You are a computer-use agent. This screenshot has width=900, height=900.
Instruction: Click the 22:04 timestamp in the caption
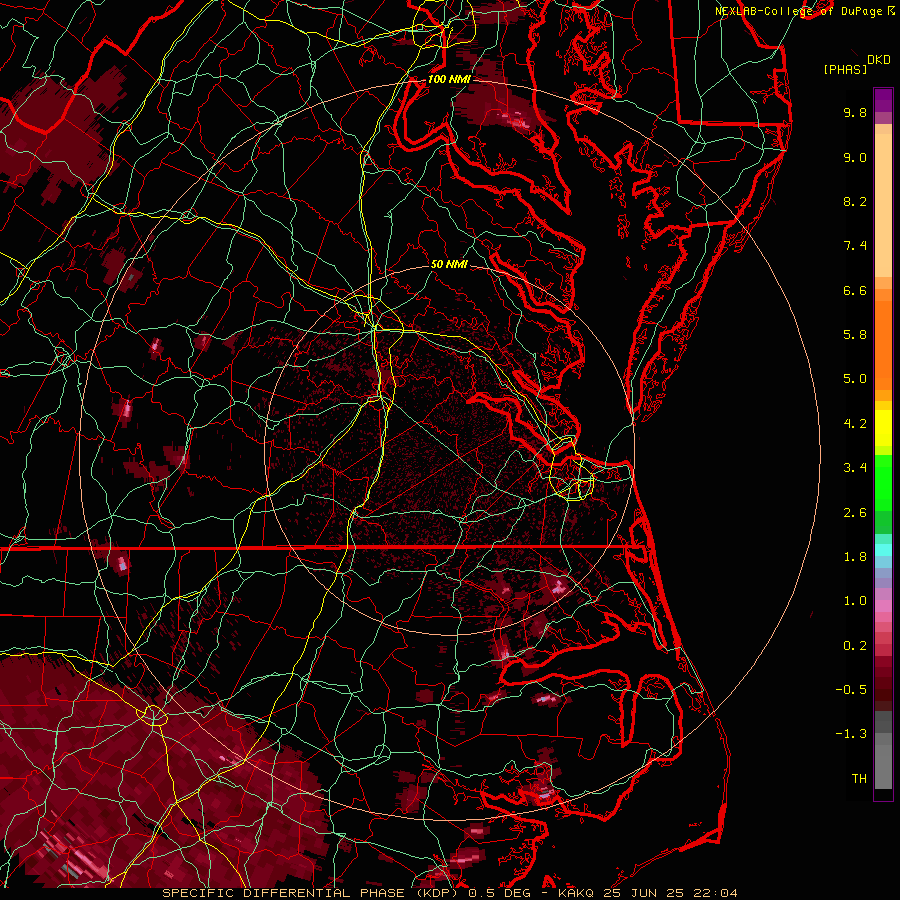click(716, 893)
